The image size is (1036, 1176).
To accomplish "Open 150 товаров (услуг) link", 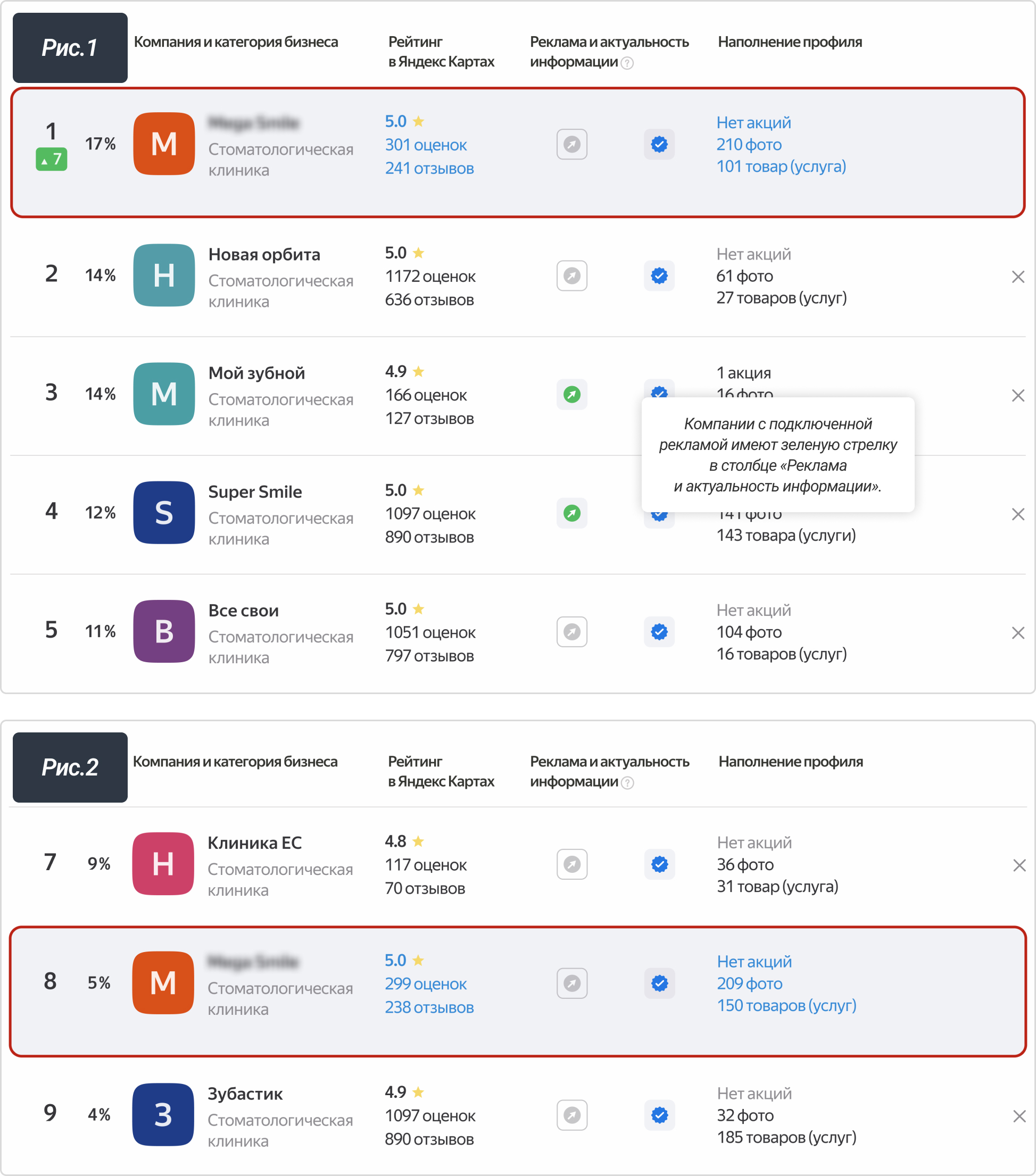I will 786,1006.
